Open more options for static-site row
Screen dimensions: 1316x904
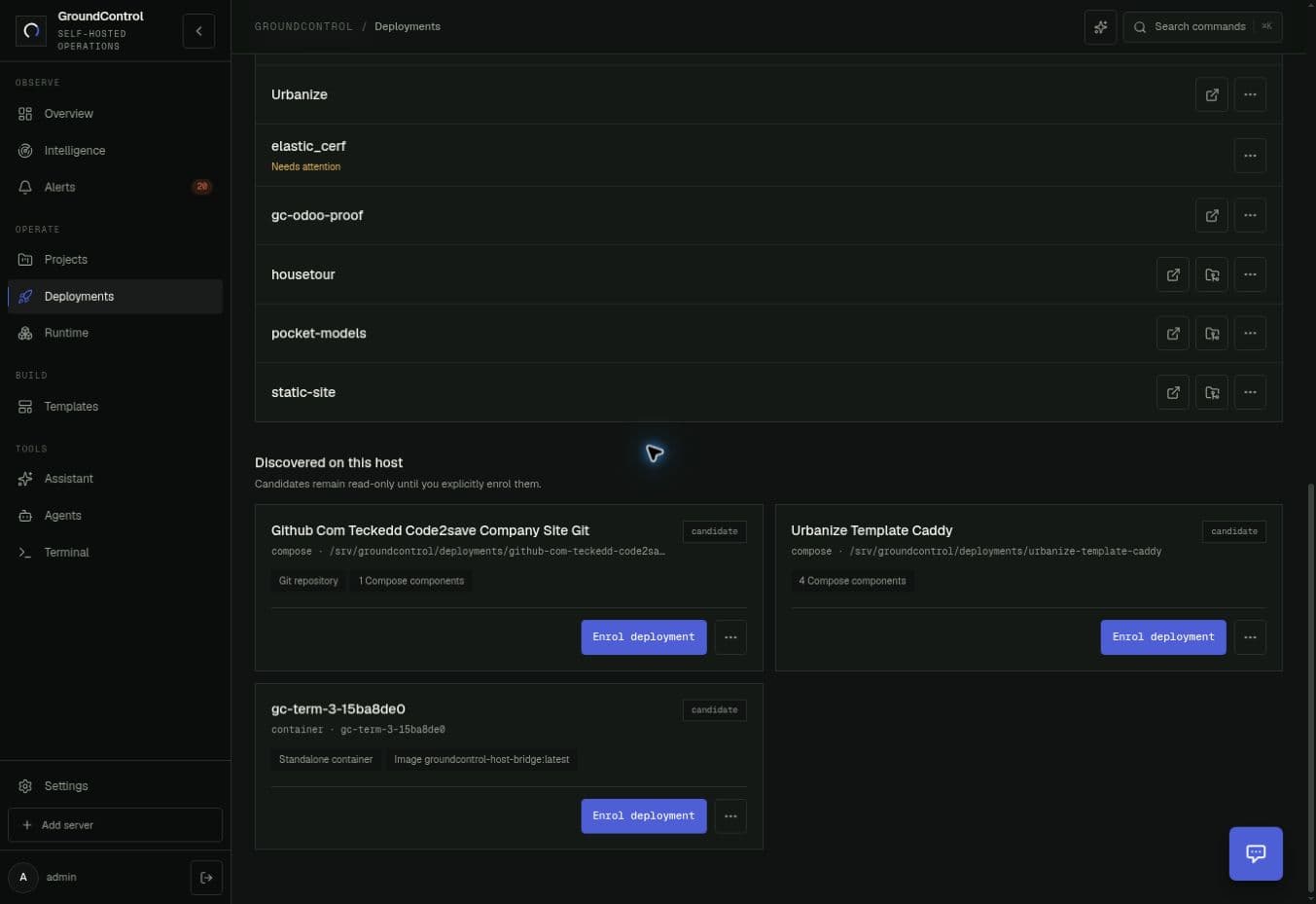tap(1250, 392)
